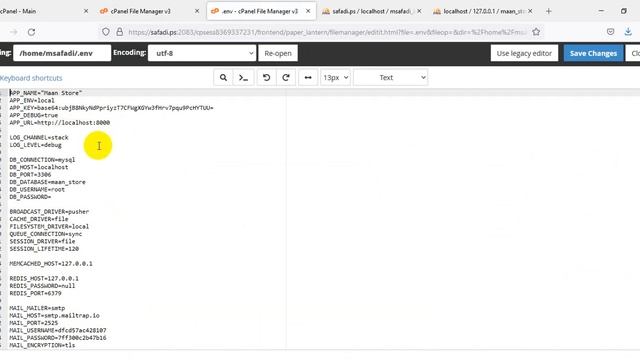Reload the current page
This screenshot has width=640, height=360.
31,32
